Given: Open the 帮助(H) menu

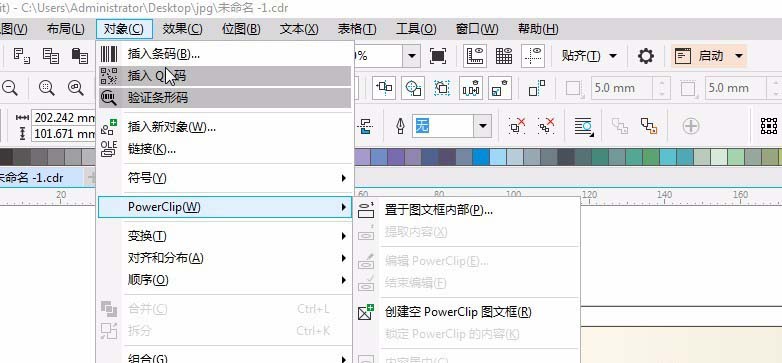Looking at the screenshot, I should (x=538, y=29).
